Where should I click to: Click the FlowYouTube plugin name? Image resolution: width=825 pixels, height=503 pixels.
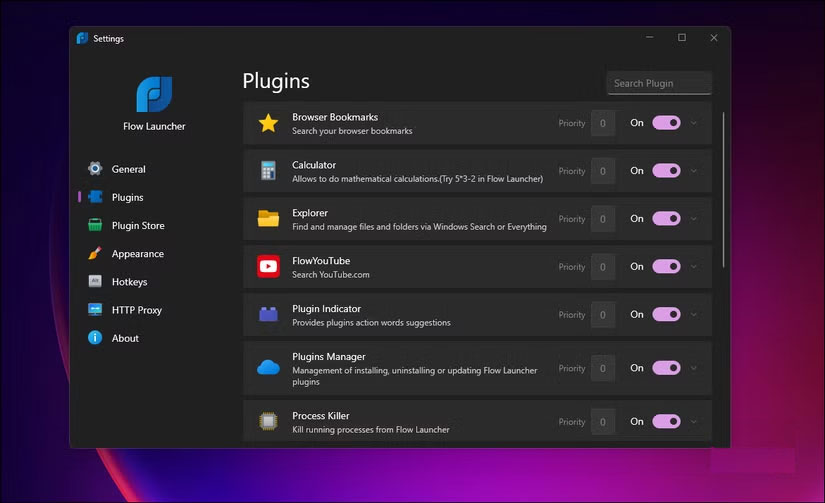coord(321,260)
